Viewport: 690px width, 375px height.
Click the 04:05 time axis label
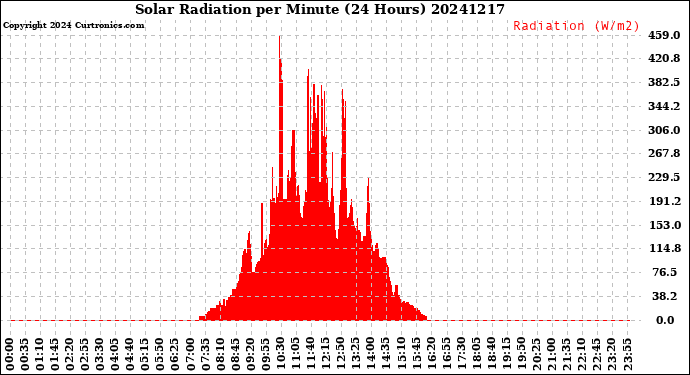[x=115, y=355]
